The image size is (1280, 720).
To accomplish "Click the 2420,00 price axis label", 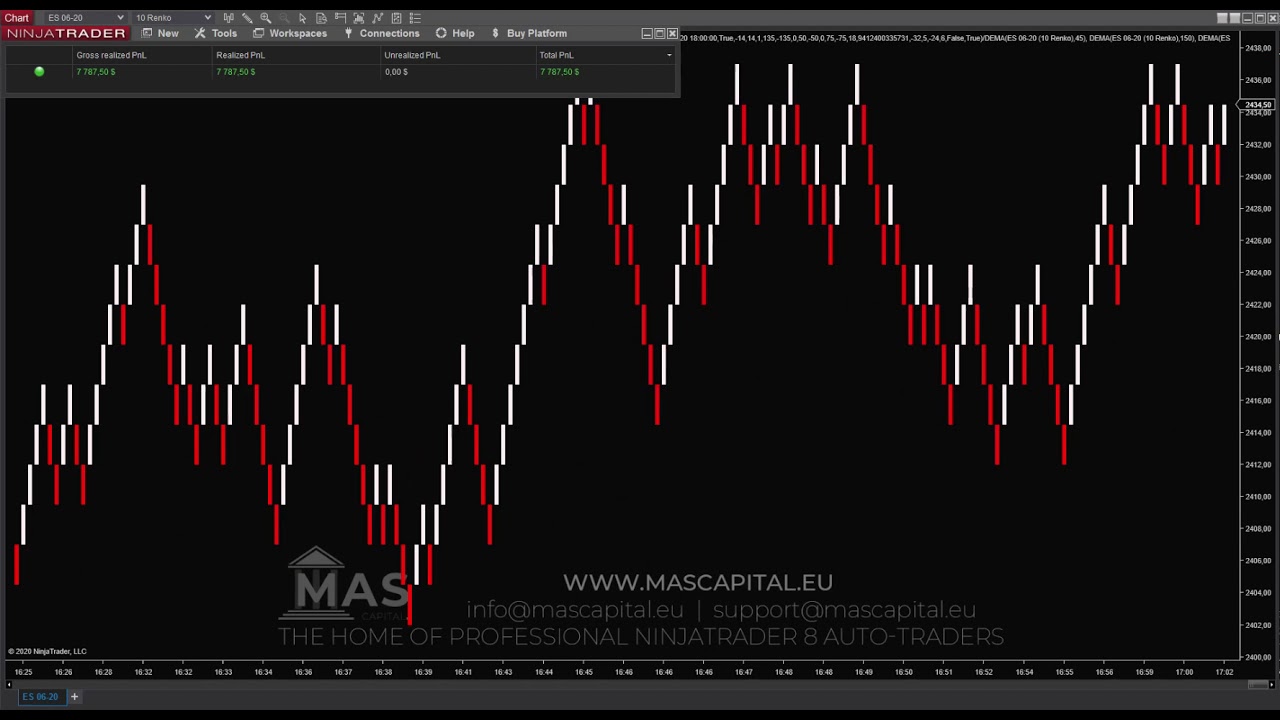I will point(1258,337).
